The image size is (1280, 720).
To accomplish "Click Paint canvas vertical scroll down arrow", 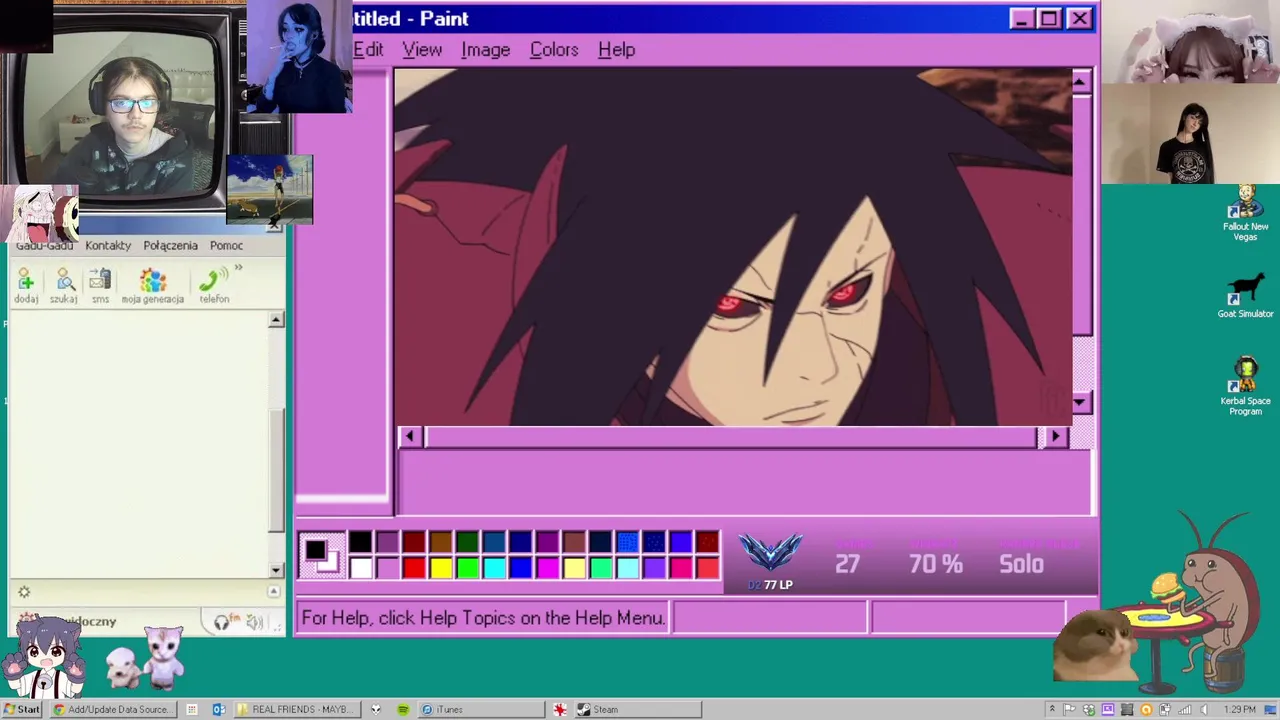I will 1081,403.
